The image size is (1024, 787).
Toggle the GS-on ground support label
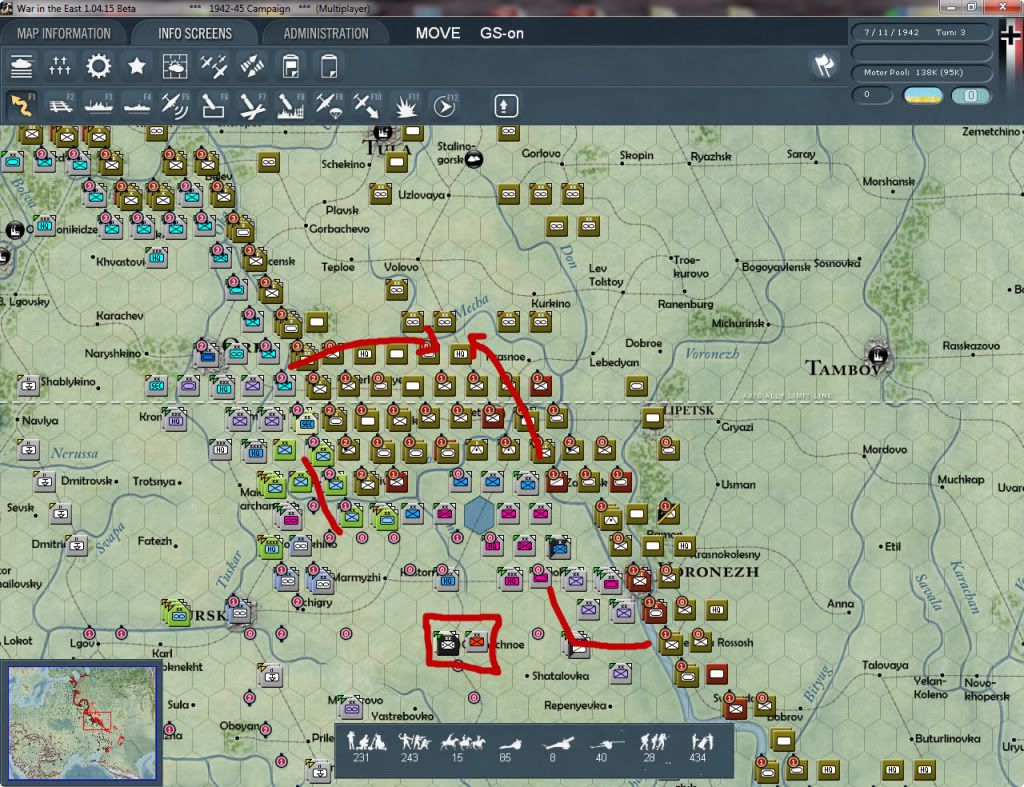pyautogui.click(x=502, y=33)
